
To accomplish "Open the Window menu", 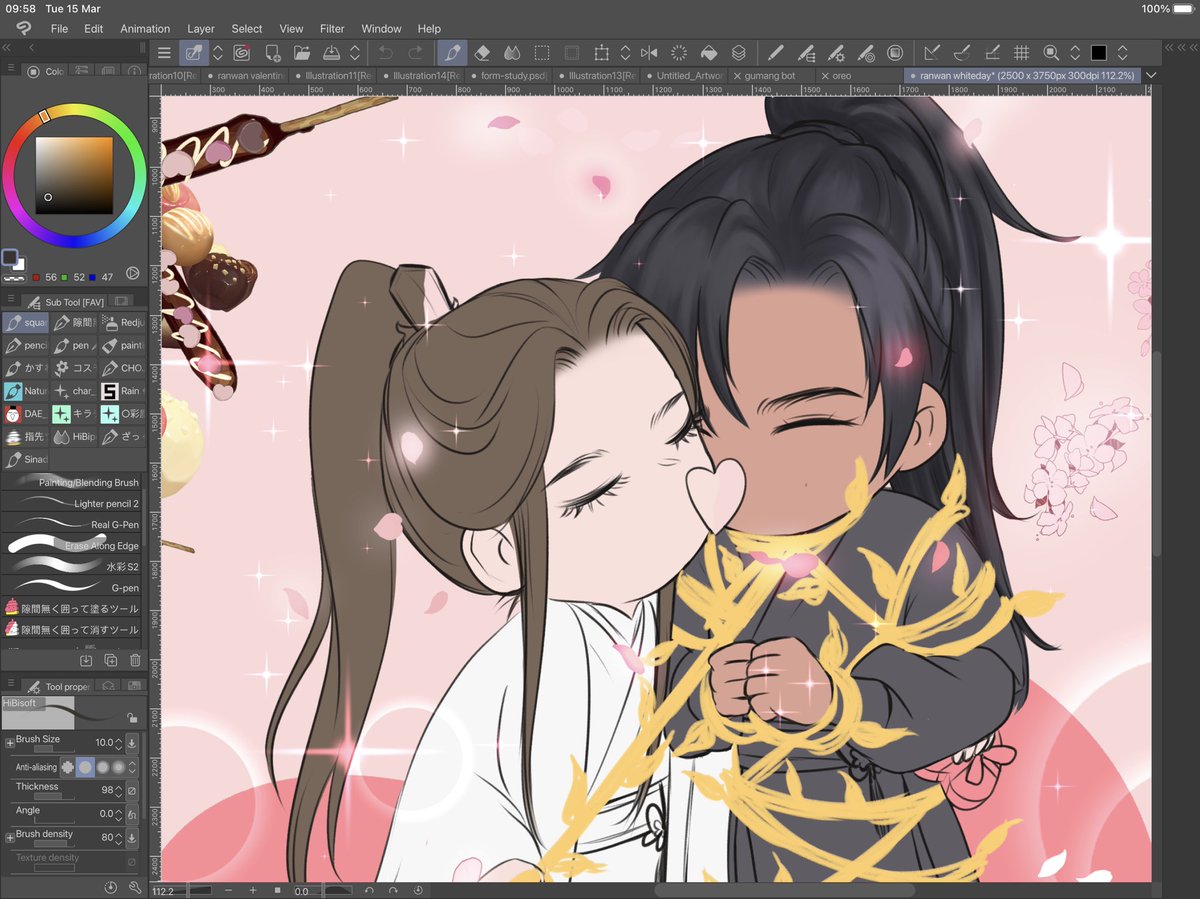I will 381,29.
